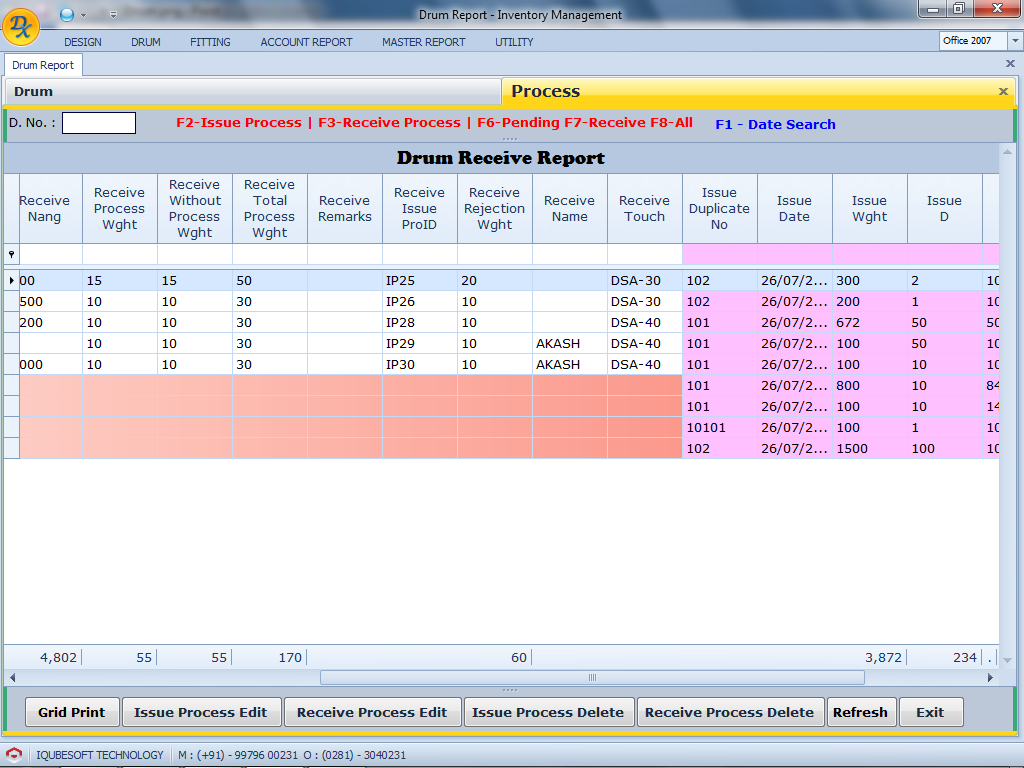Click the filter row pin icon
This screenshot has width=1024, height=768.
11,254
